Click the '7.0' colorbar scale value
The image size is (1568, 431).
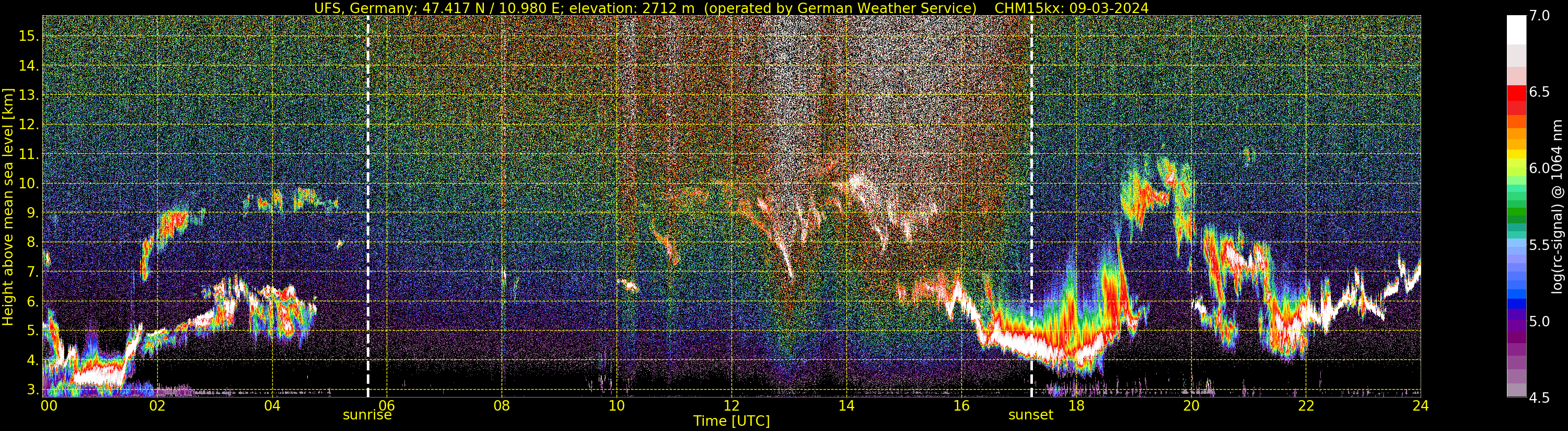[x=1539, y=16]
